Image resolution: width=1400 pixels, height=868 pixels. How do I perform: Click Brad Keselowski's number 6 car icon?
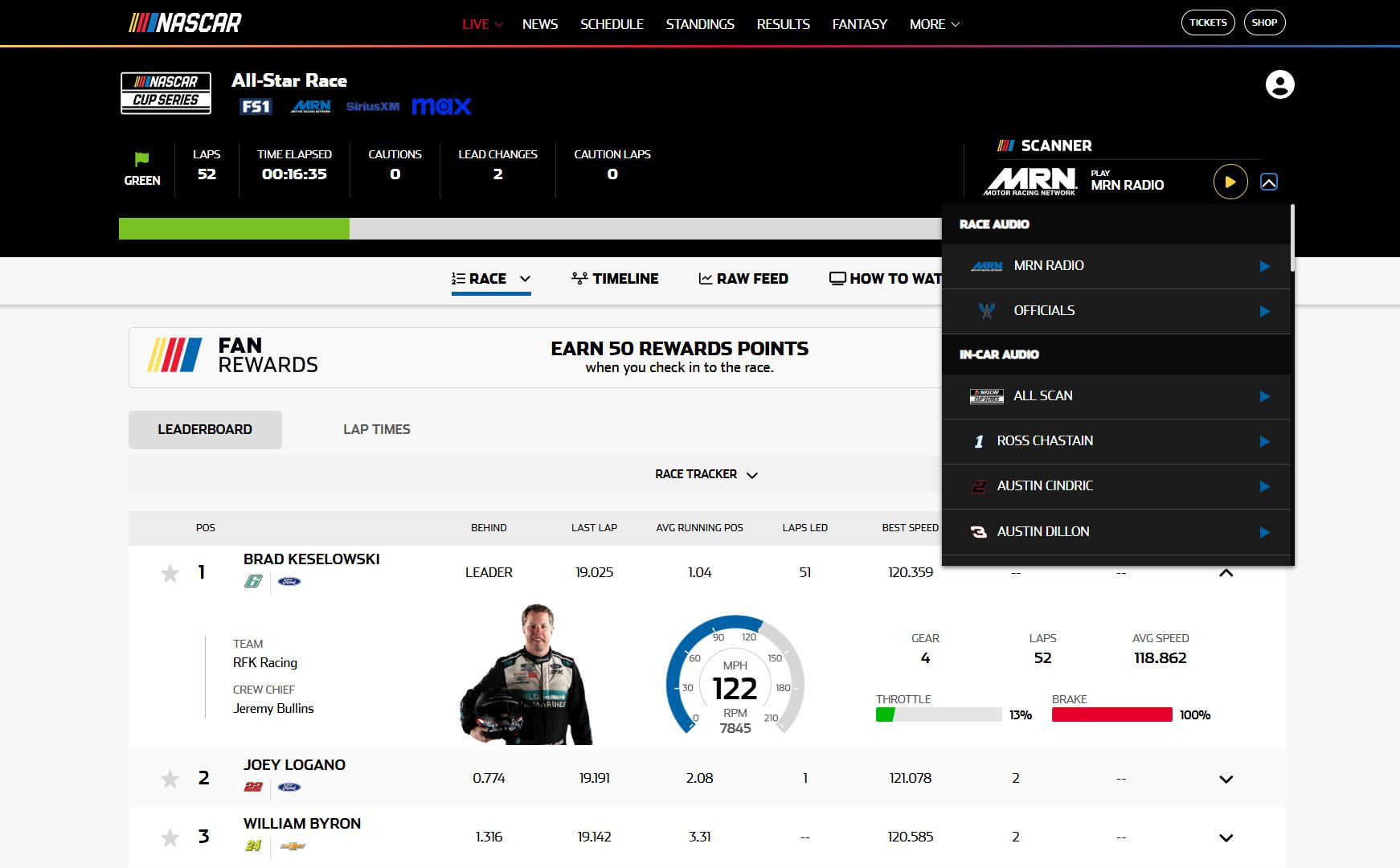(253, 581)
